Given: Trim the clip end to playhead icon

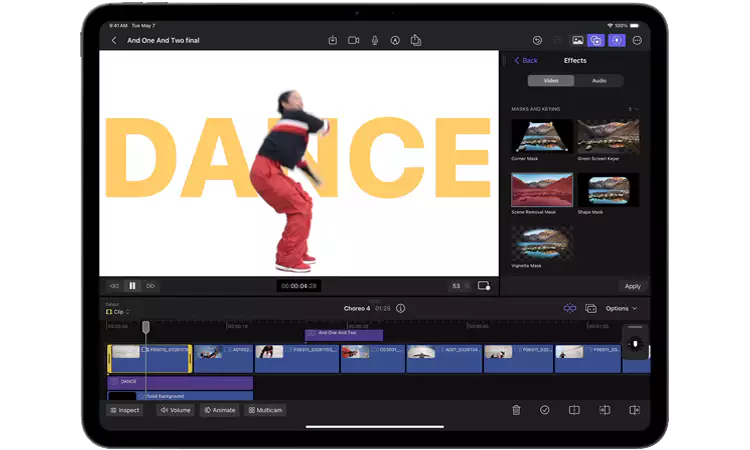Looking at the screenshot, I should (634, 410).
